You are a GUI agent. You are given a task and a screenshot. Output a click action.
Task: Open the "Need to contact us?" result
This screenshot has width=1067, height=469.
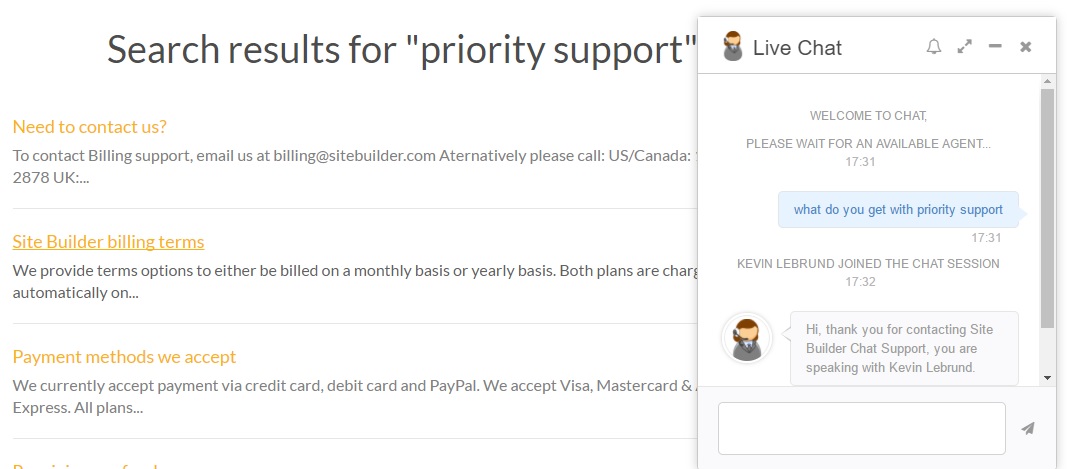[x=90, y=127]
